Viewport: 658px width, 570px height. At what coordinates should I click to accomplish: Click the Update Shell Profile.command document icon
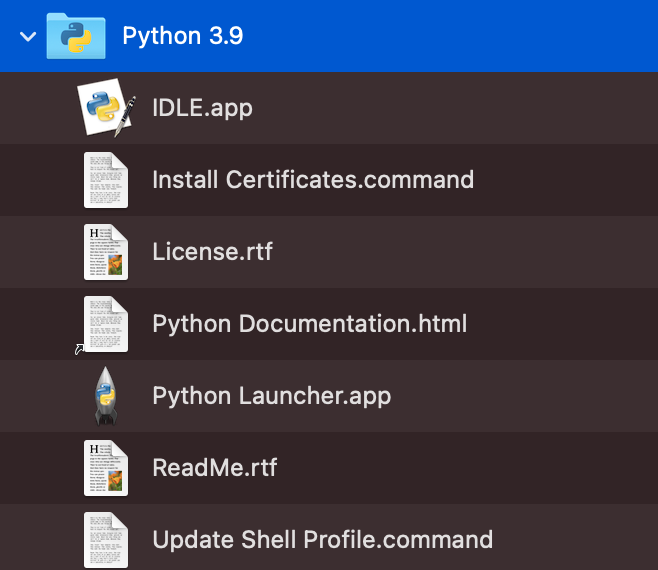pos(106,540)
